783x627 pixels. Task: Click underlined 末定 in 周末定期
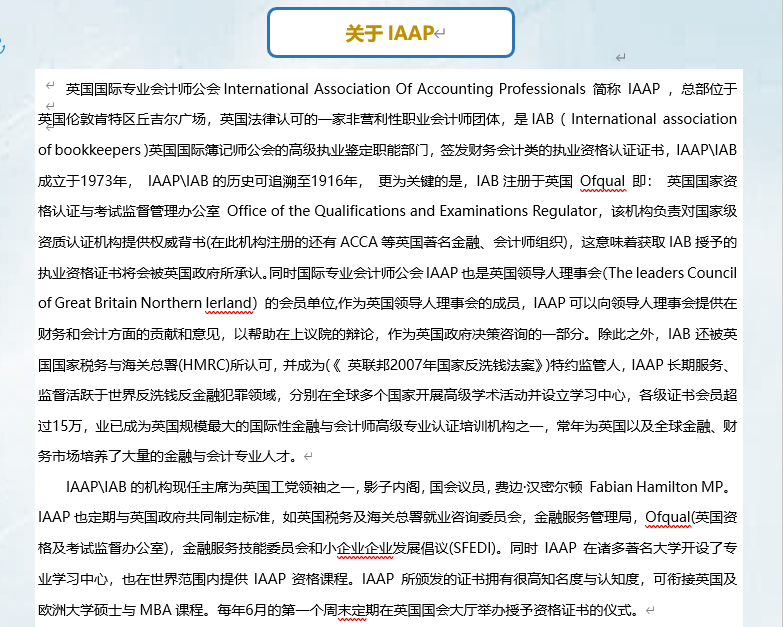click(352, 610)
